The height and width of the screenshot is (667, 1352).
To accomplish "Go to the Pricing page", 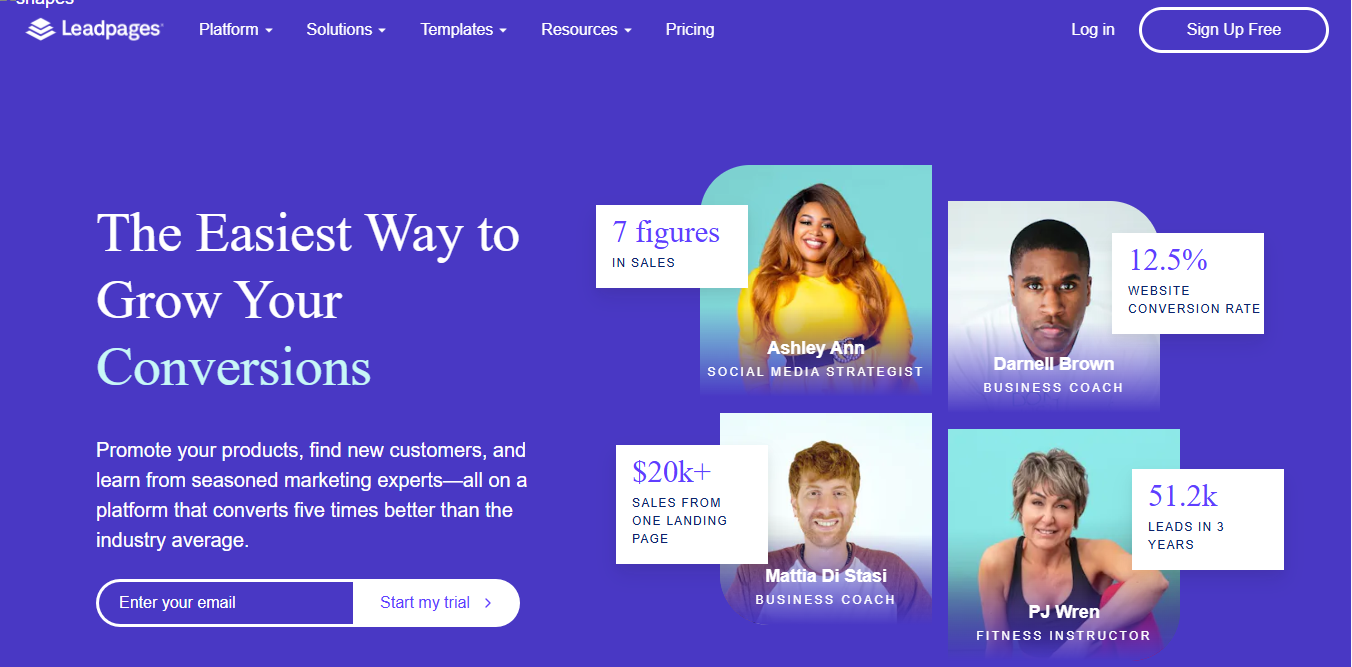I will pos(690,30).
